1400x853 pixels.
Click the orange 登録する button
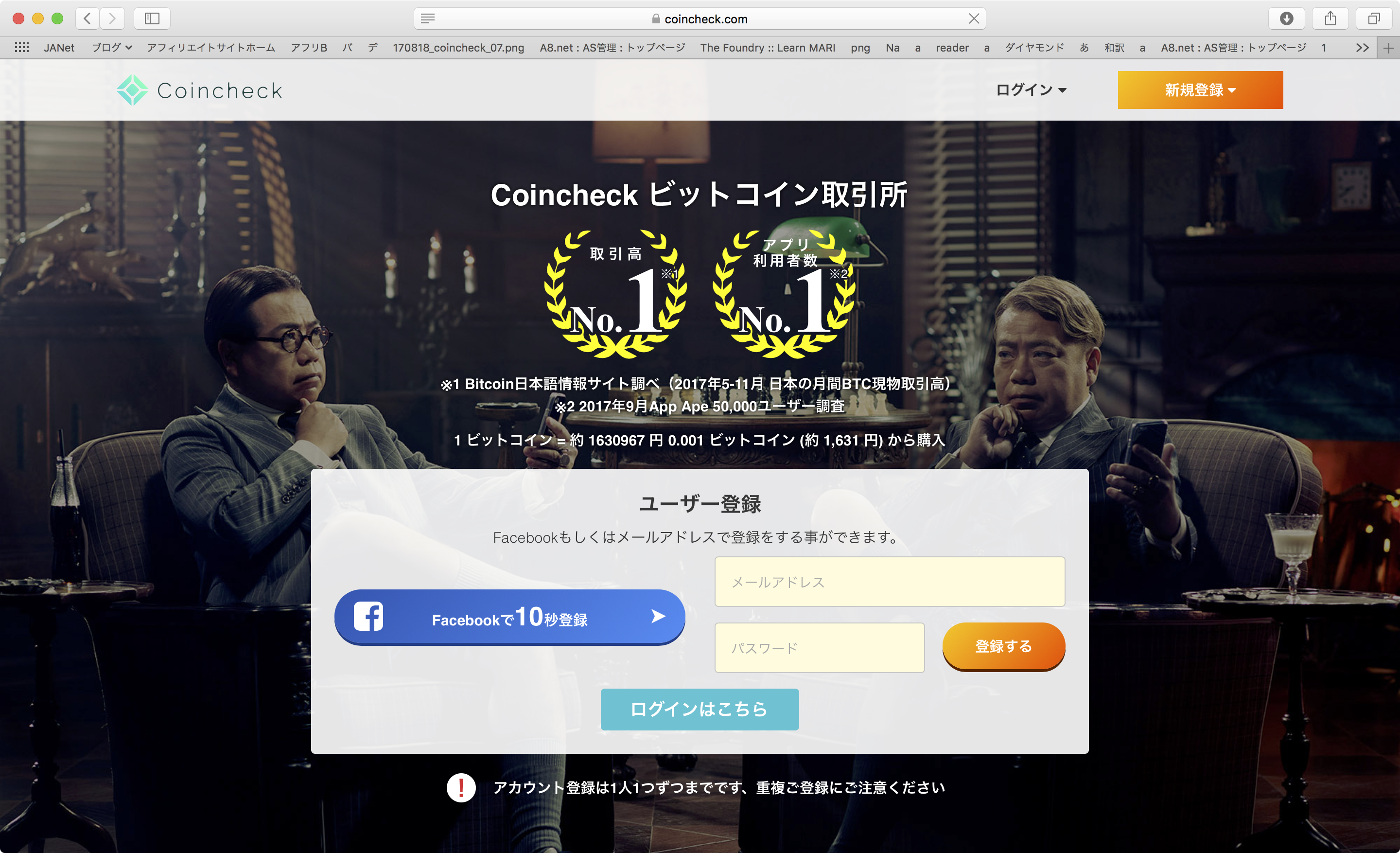[x=1003, y=647]
